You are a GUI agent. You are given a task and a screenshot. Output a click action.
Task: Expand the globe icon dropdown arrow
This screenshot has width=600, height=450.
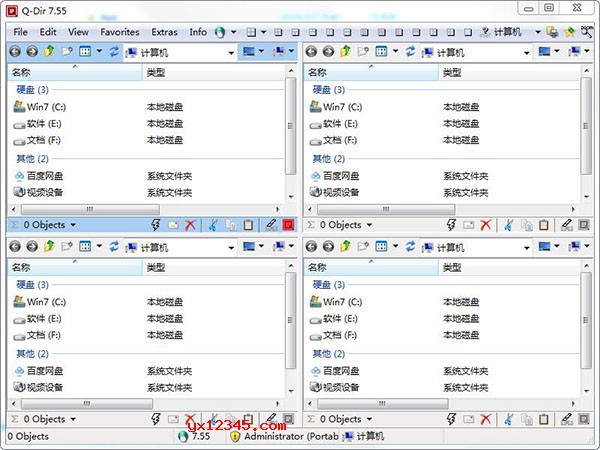point(233,33)
